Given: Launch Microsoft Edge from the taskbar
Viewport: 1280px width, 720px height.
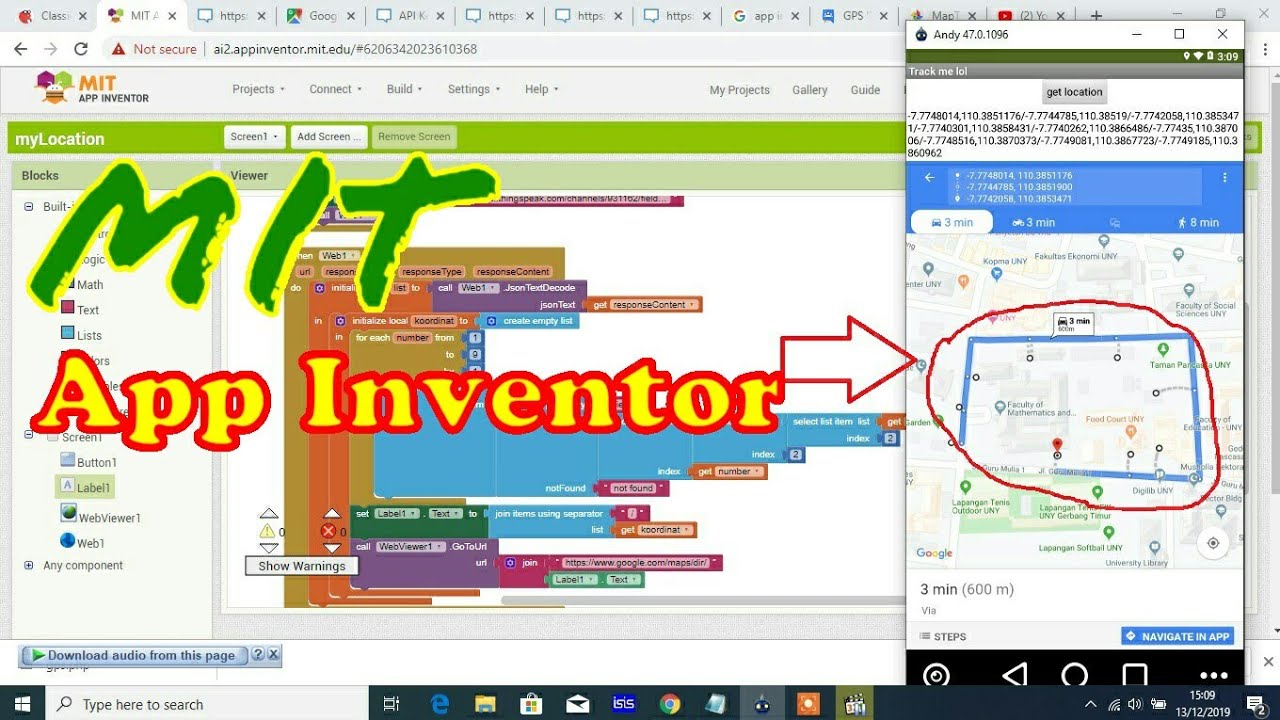Looking at the screenshot, I should [439, 704].
